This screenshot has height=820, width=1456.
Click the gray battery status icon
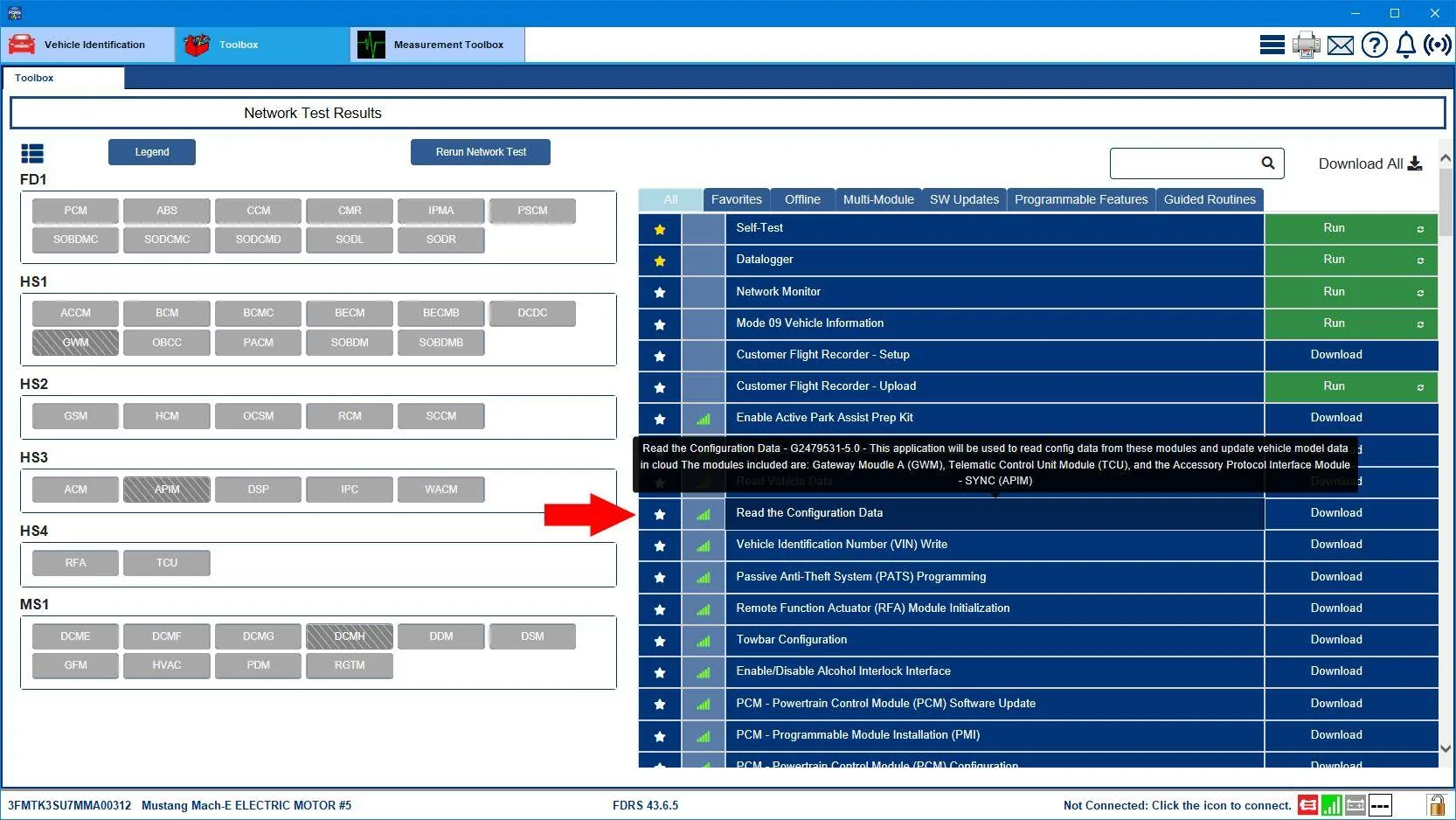click(1355, 805)
